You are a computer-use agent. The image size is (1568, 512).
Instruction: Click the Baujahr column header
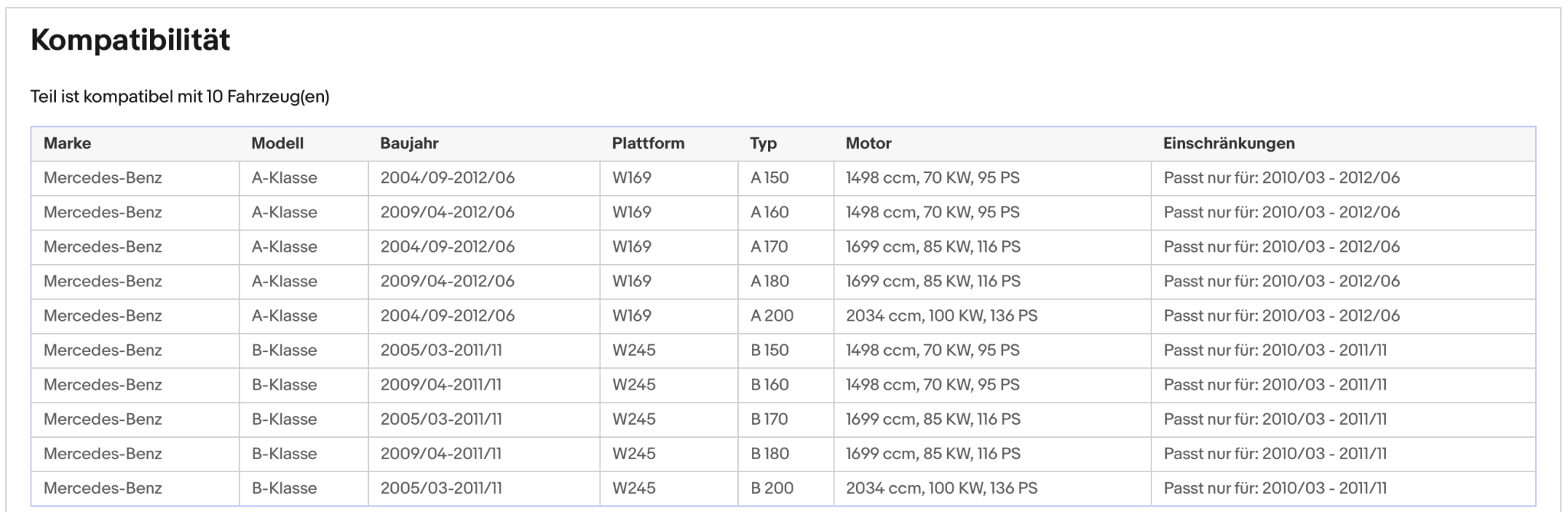coord(409,143)
